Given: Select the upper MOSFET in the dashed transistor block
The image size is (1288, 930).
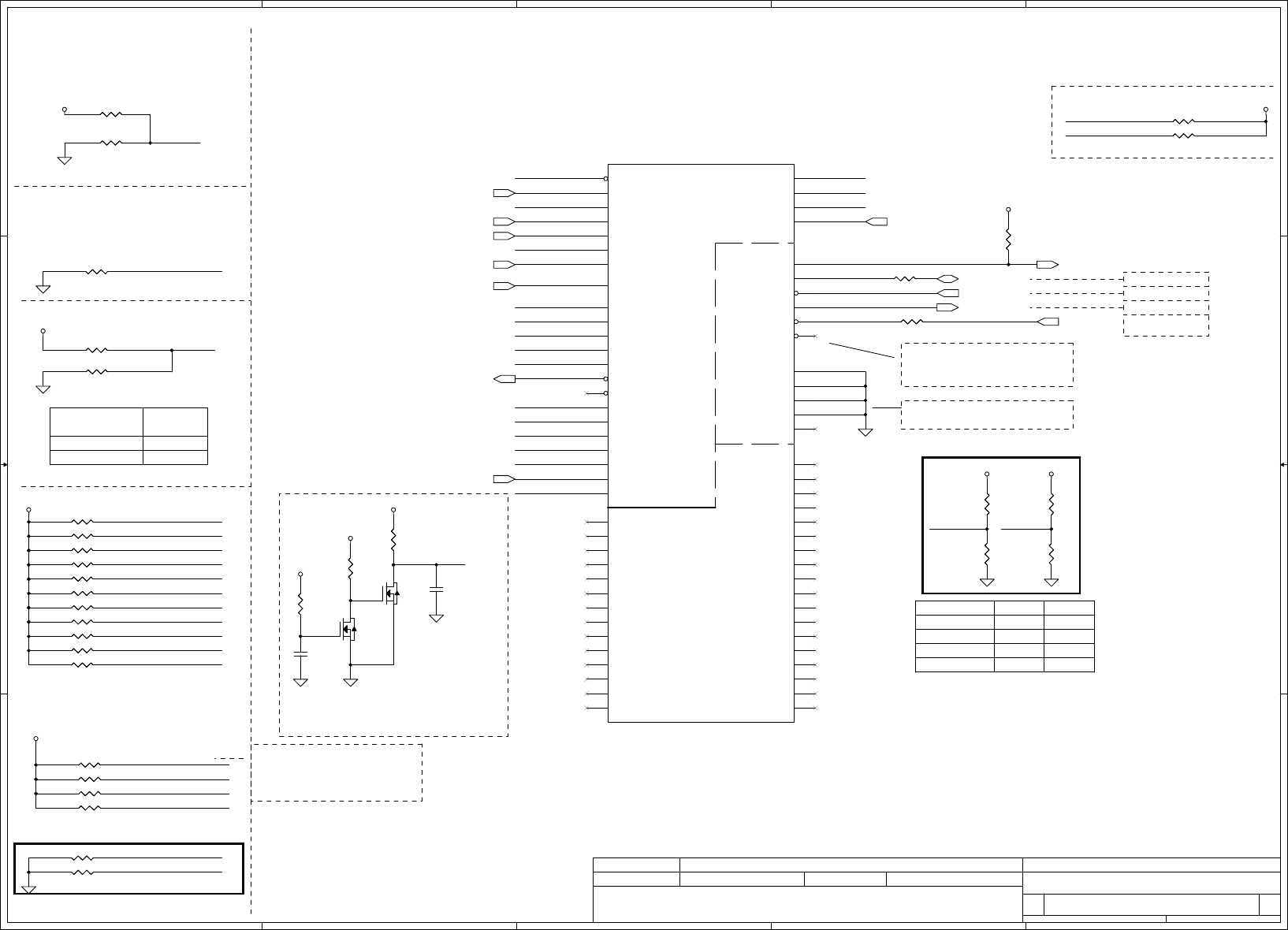Looking at the screenshot, I should pyautogui.click(x=391, y=593).
